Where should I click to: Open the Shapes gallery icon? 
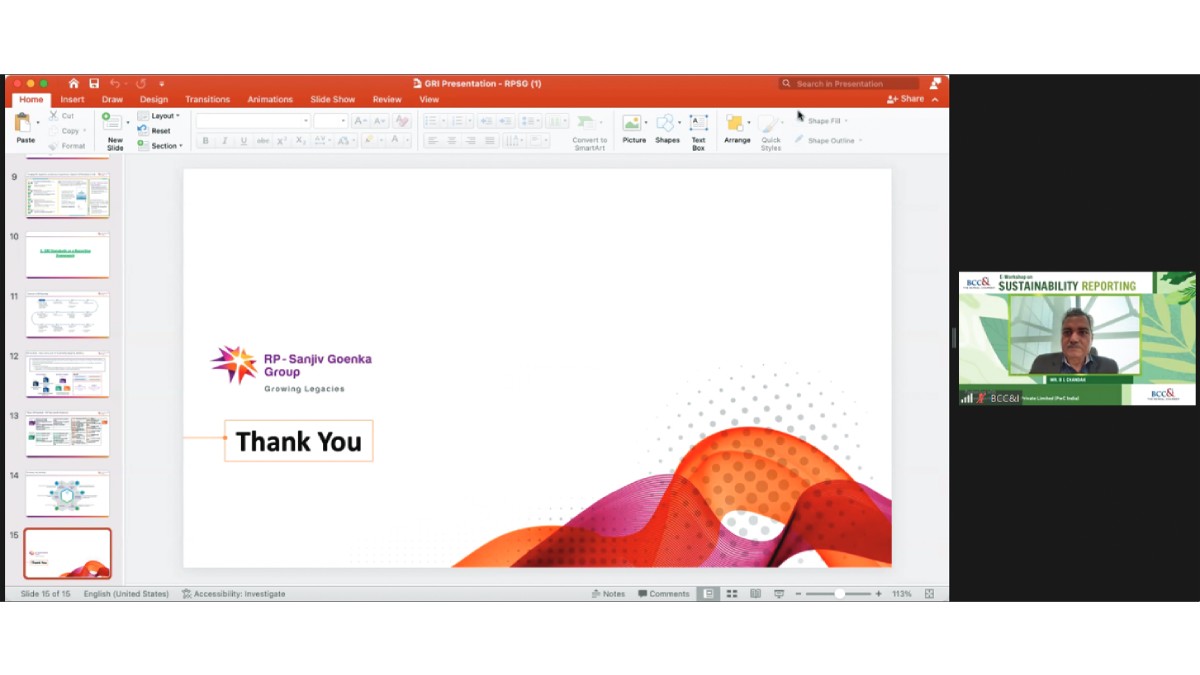665,123
